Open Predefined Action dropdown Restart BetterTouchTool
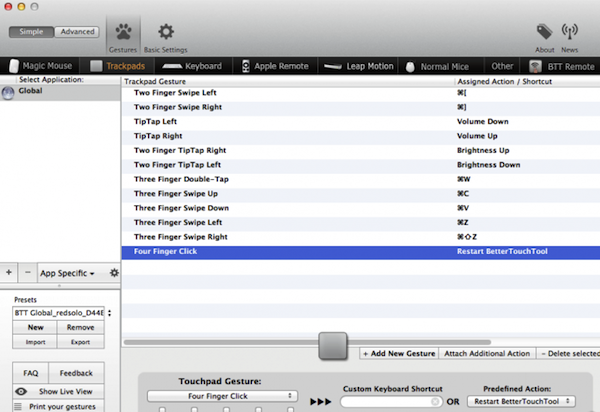Viewport: 600px width, 412px height. click(521, 401)
